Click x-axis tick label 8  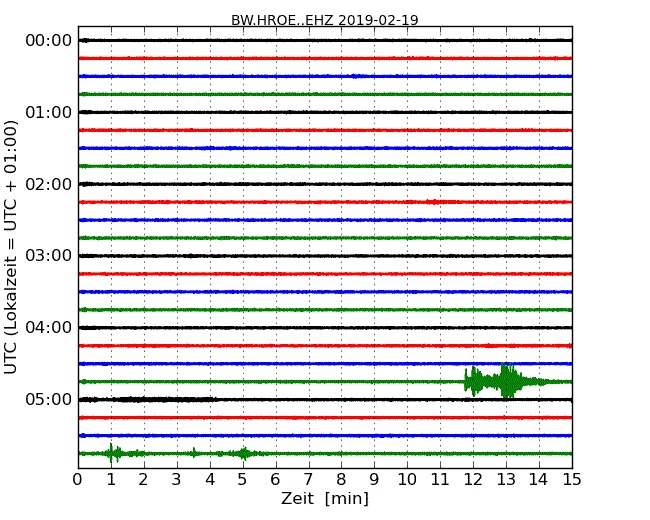point(341,480)
